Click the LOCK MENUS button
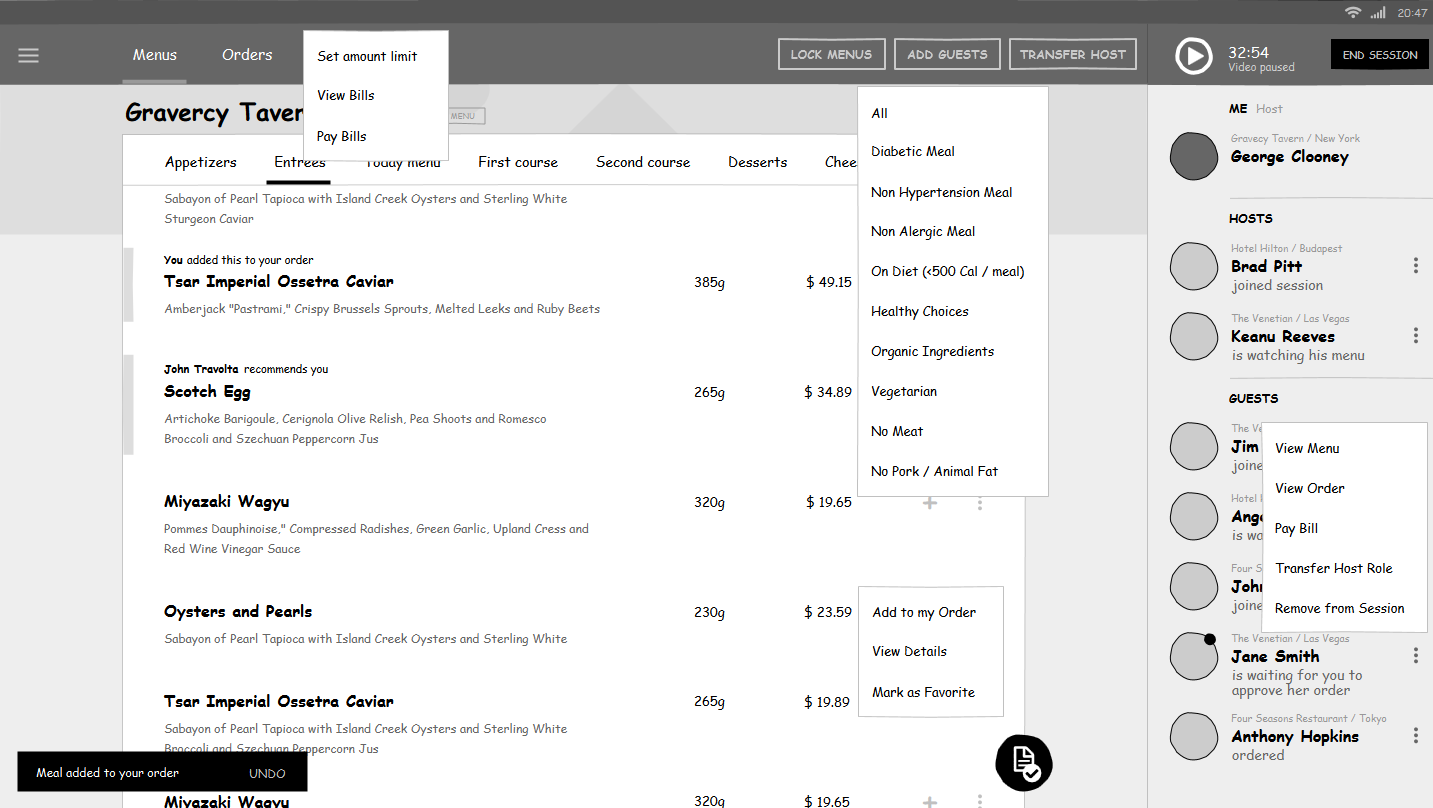Screen dimensions: 1433x808 tap(832, 55)
